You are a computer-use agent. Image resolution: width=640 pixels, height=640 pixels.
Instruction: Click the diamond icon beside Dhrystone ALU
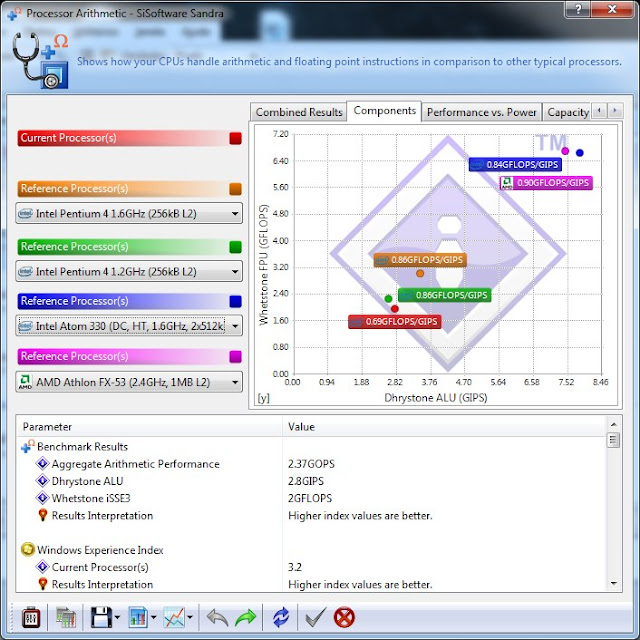[x=42, y=480]
